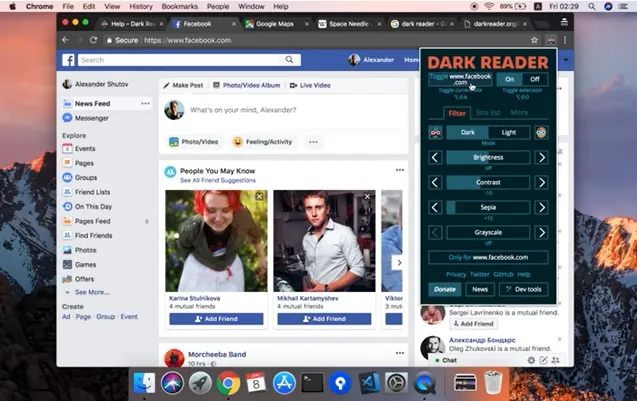
Task: Turn Dark Reader extension On
Action: click(510, 79)
